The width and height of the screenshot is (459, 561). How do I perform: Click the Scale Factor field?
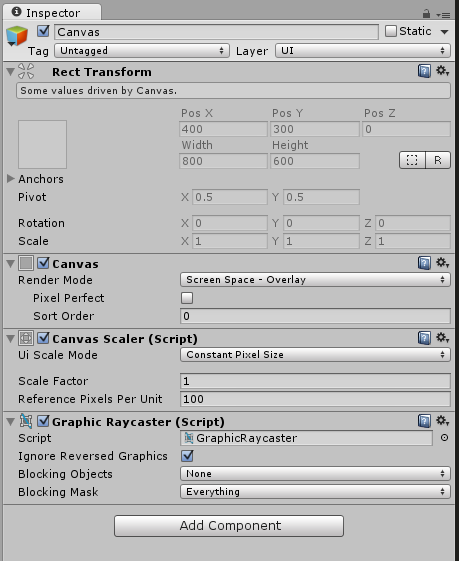[315, 381]
